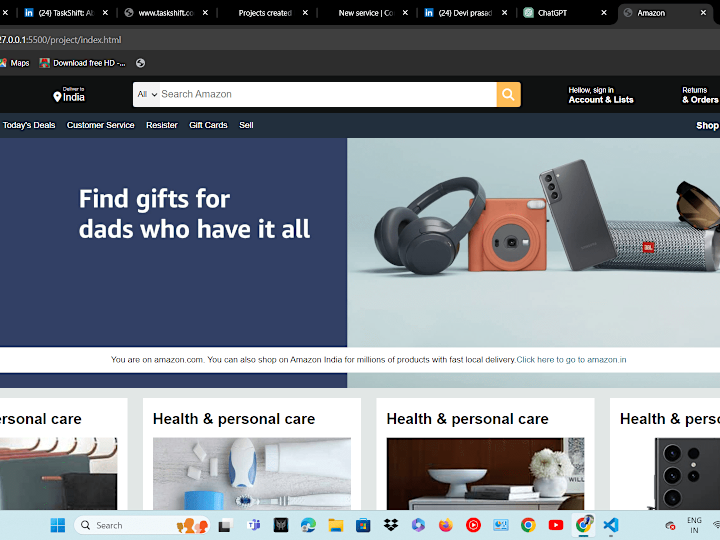Select the Resister nav link
720x540 pixels.
pyautogui.click(x=162, y=125)
